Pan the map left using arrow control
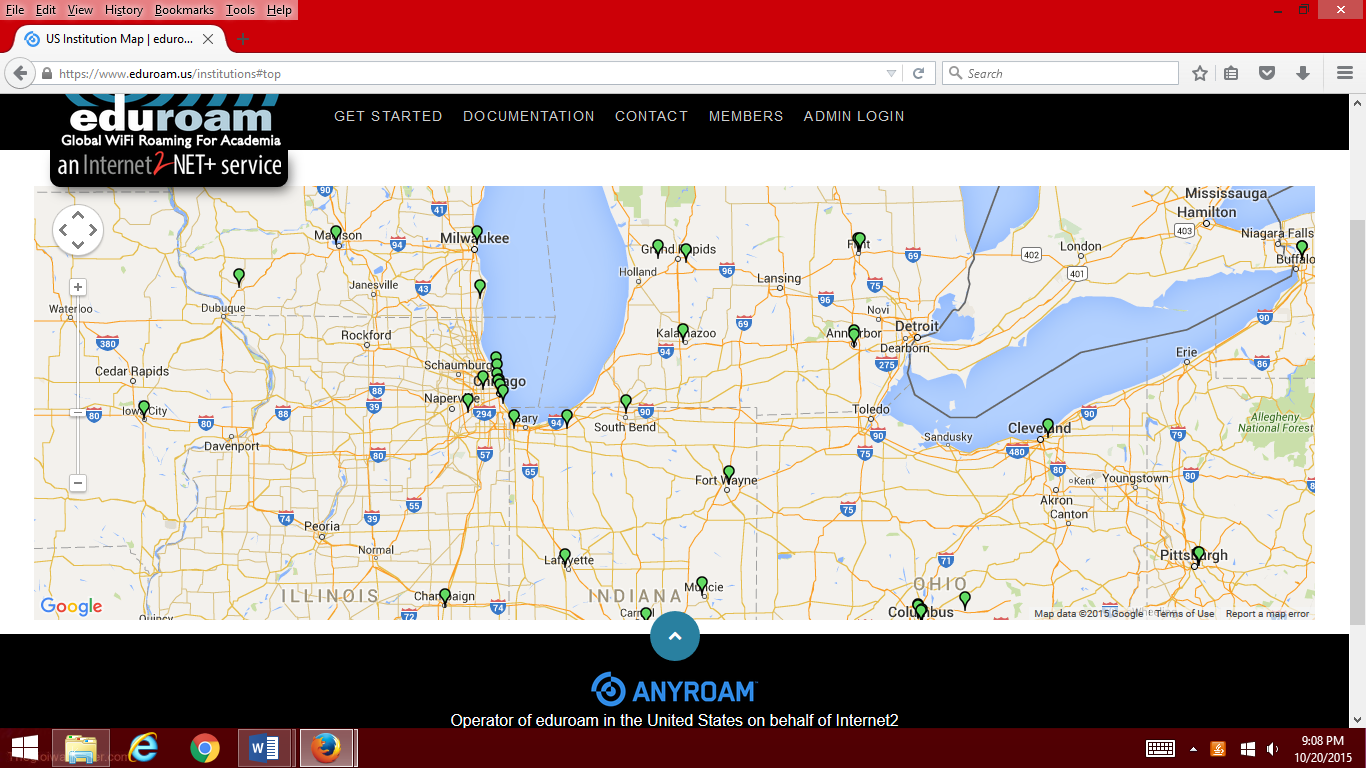Image resolution: width=1366 pixels, height=768 pixels. click(x=63, y=231)
